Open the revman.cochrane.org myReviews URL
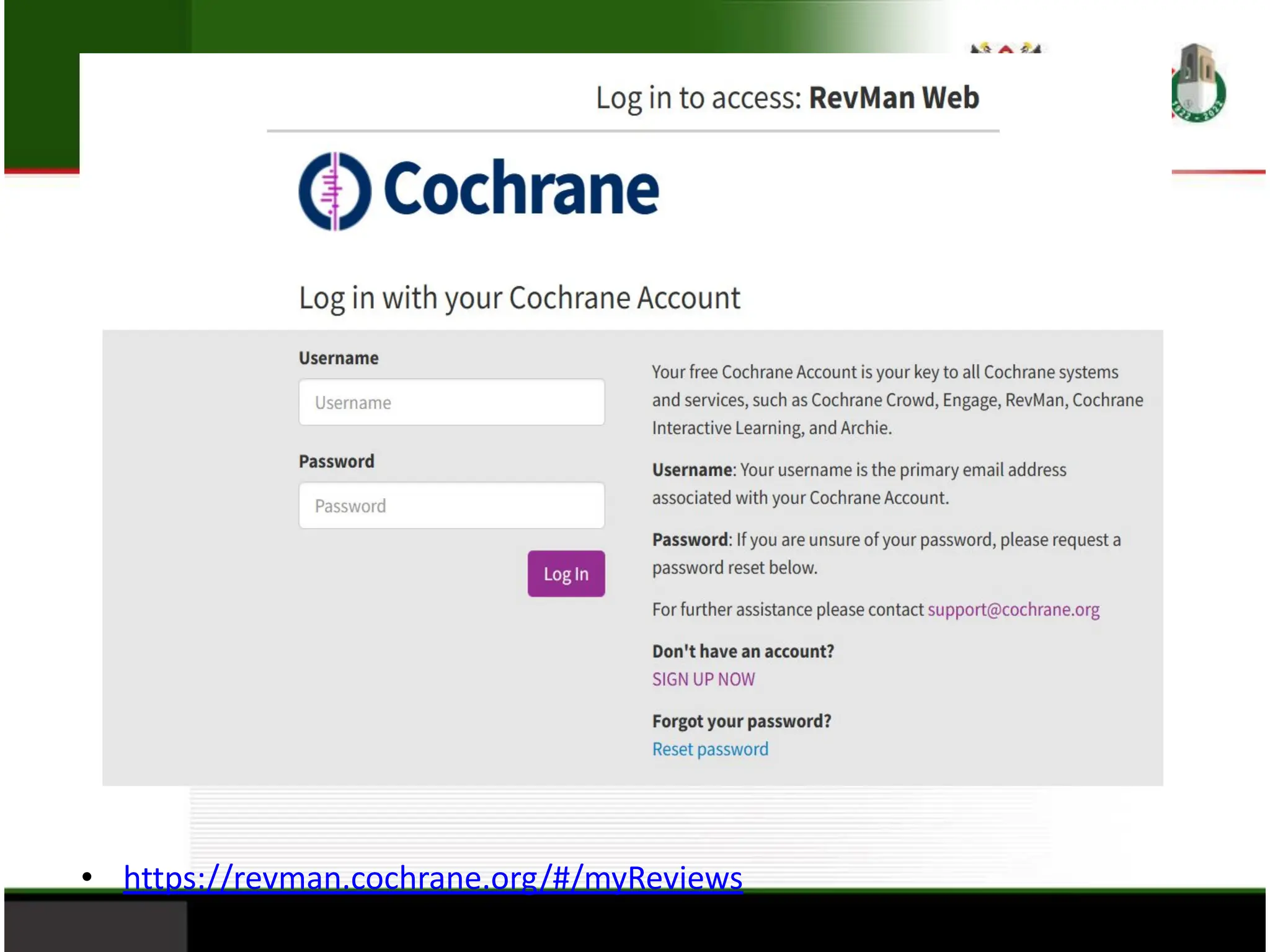Screen dimensions: 1270x952 coord(433,878)
